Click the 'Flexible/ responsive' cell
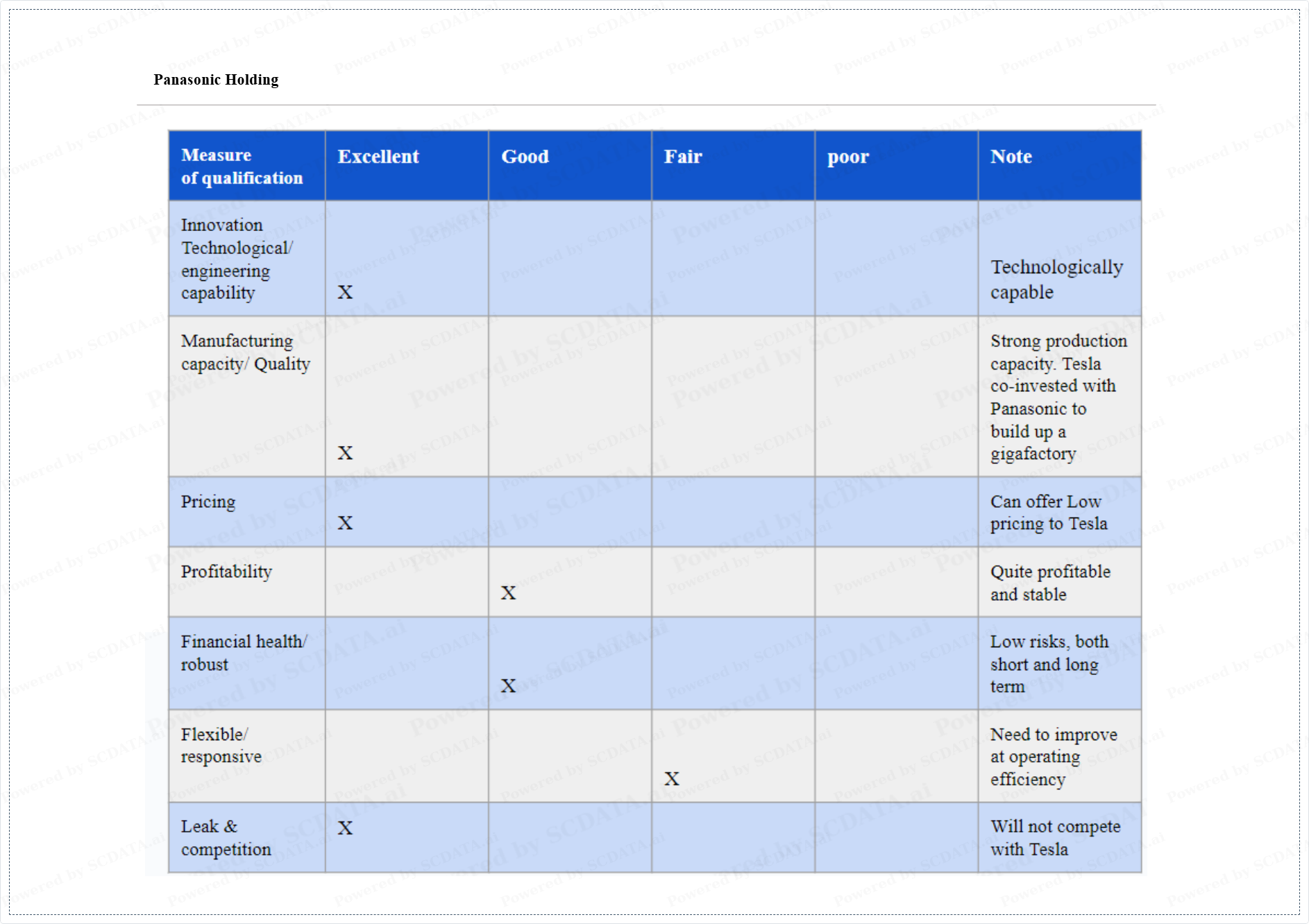This screenshot has height=924, width=1309. pos(247,756)
